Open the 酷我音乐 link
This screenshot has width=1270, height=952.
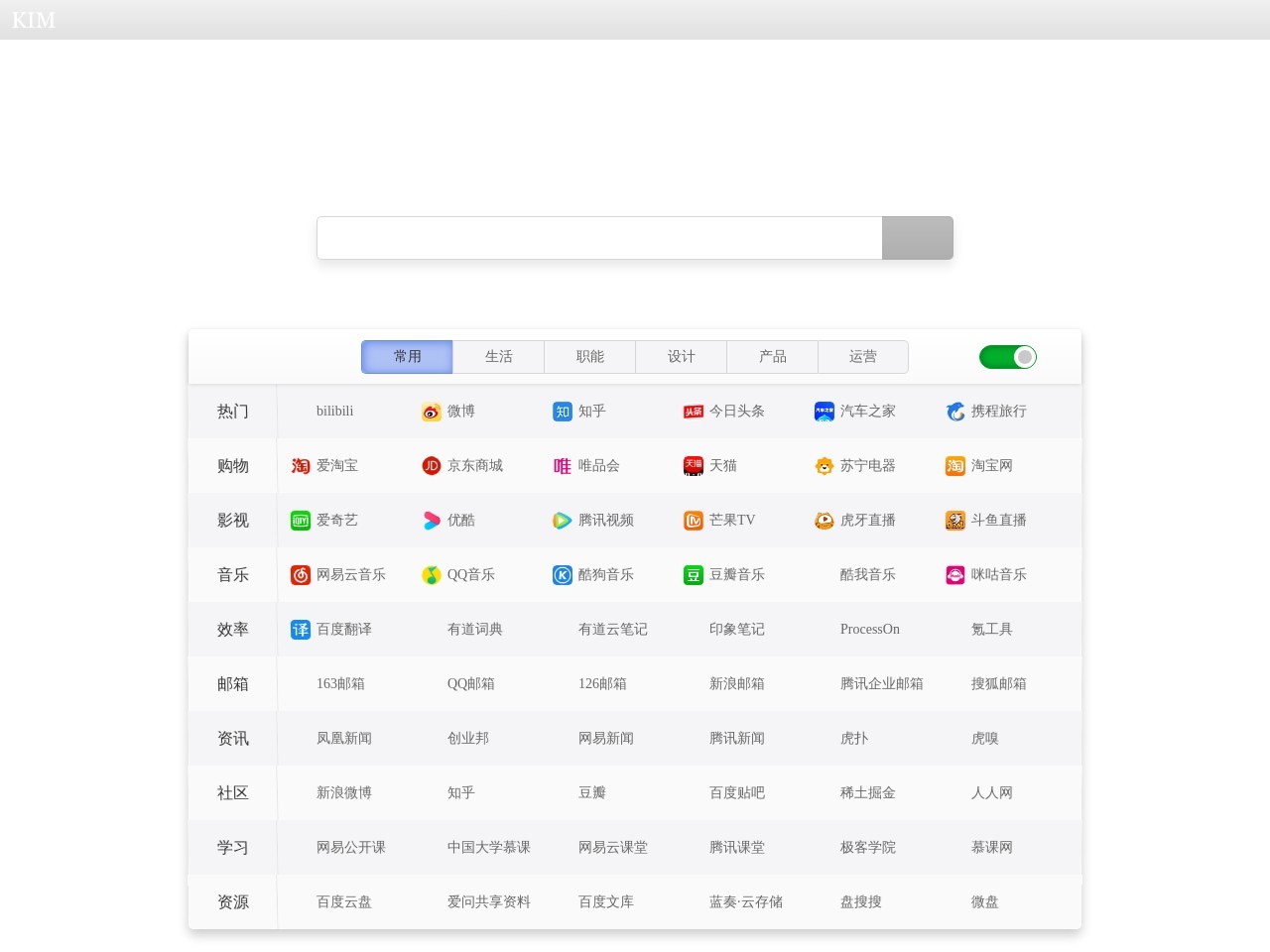point(868,575)
